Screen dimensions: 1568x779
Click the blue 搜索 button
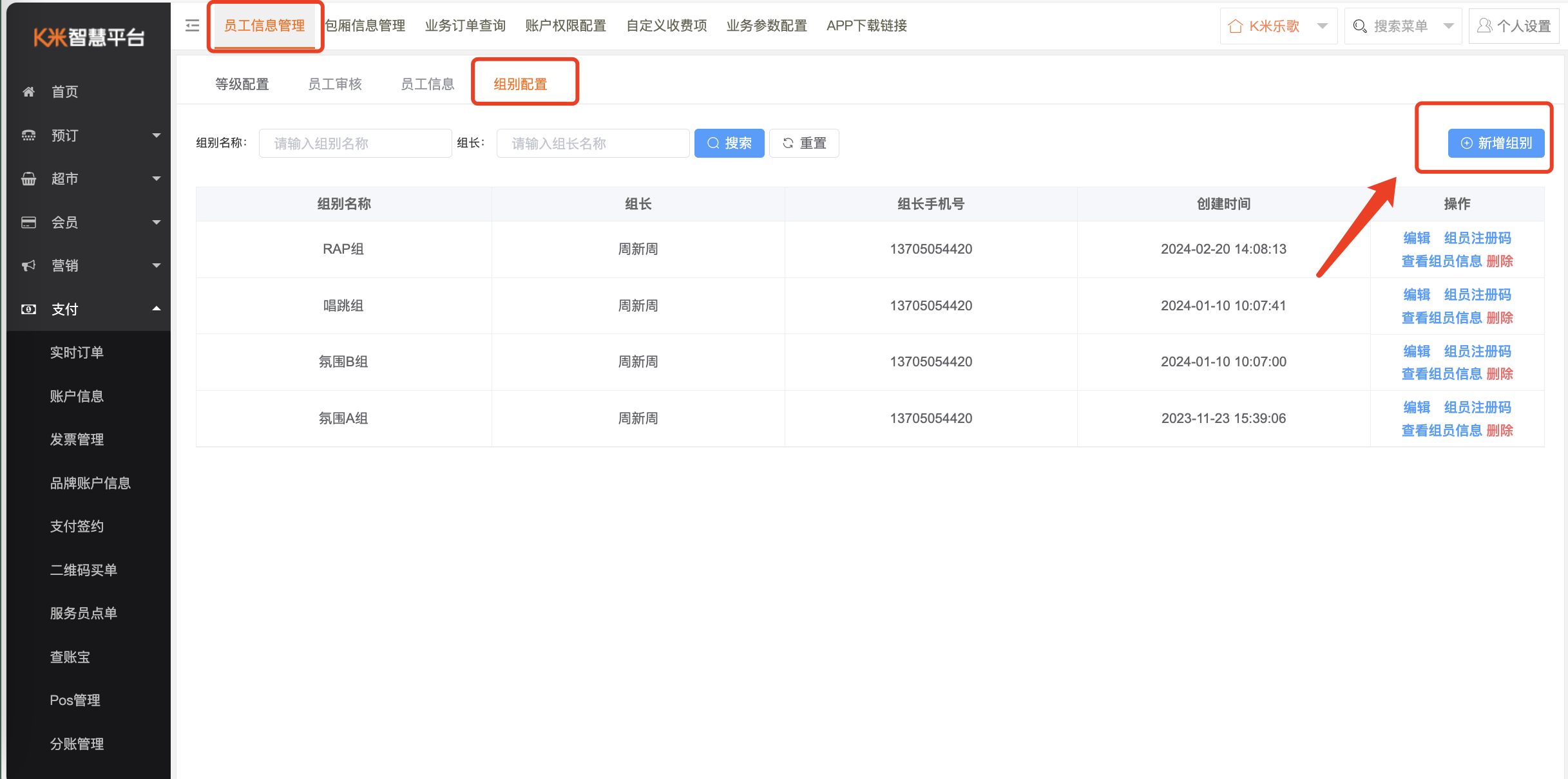[729, 143]
